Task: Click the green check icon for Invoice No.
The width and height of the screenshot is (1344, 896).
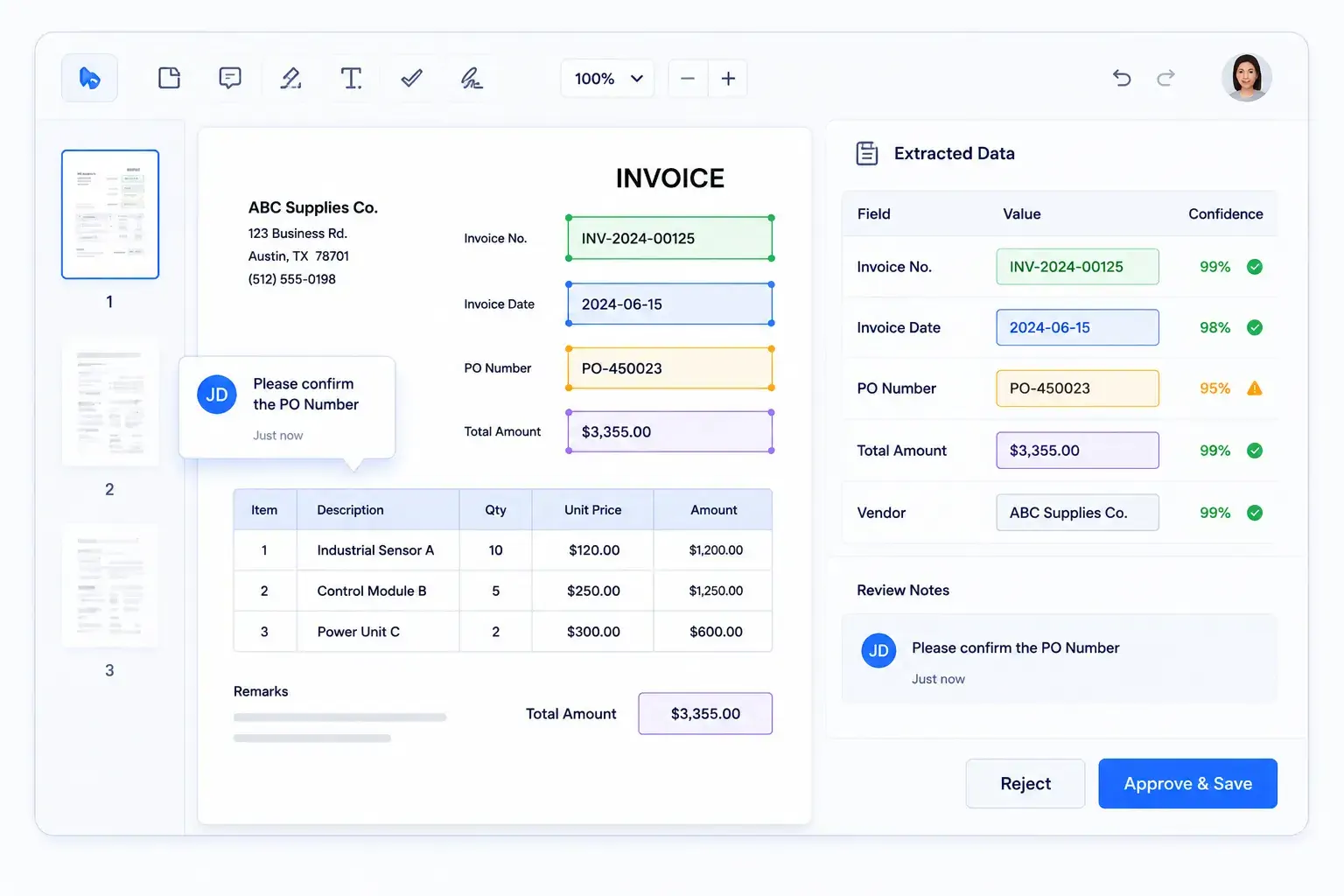Action: [x=1255, y=267]
